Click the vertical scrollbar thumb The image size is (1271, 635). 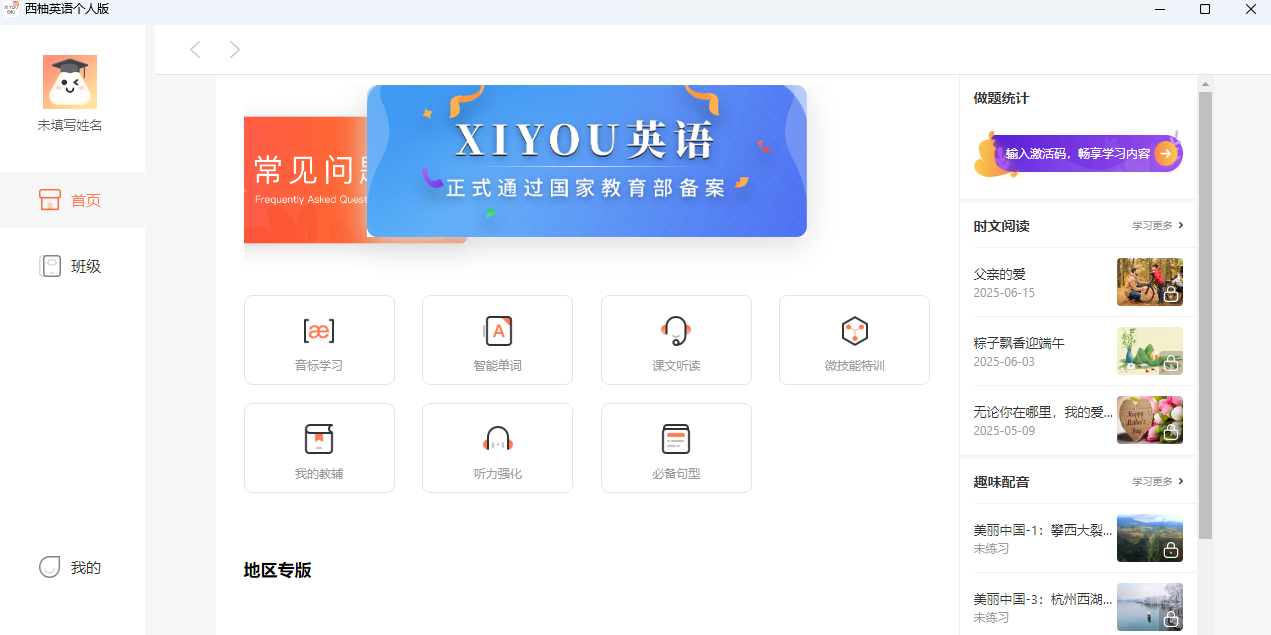[x=1205, y=315]
